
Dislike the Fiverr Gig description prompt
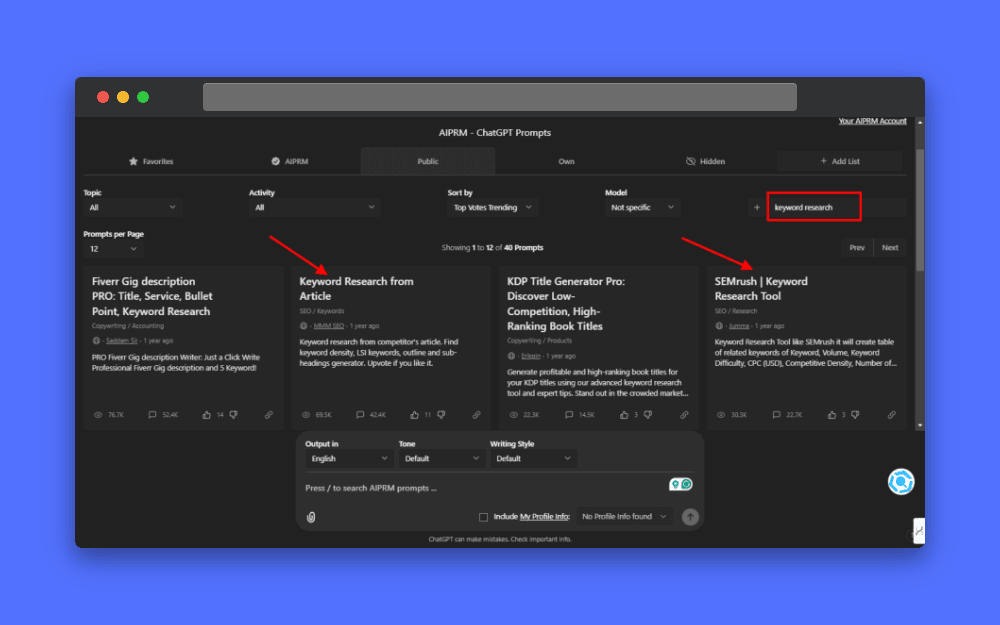click(x=233, y=415)
